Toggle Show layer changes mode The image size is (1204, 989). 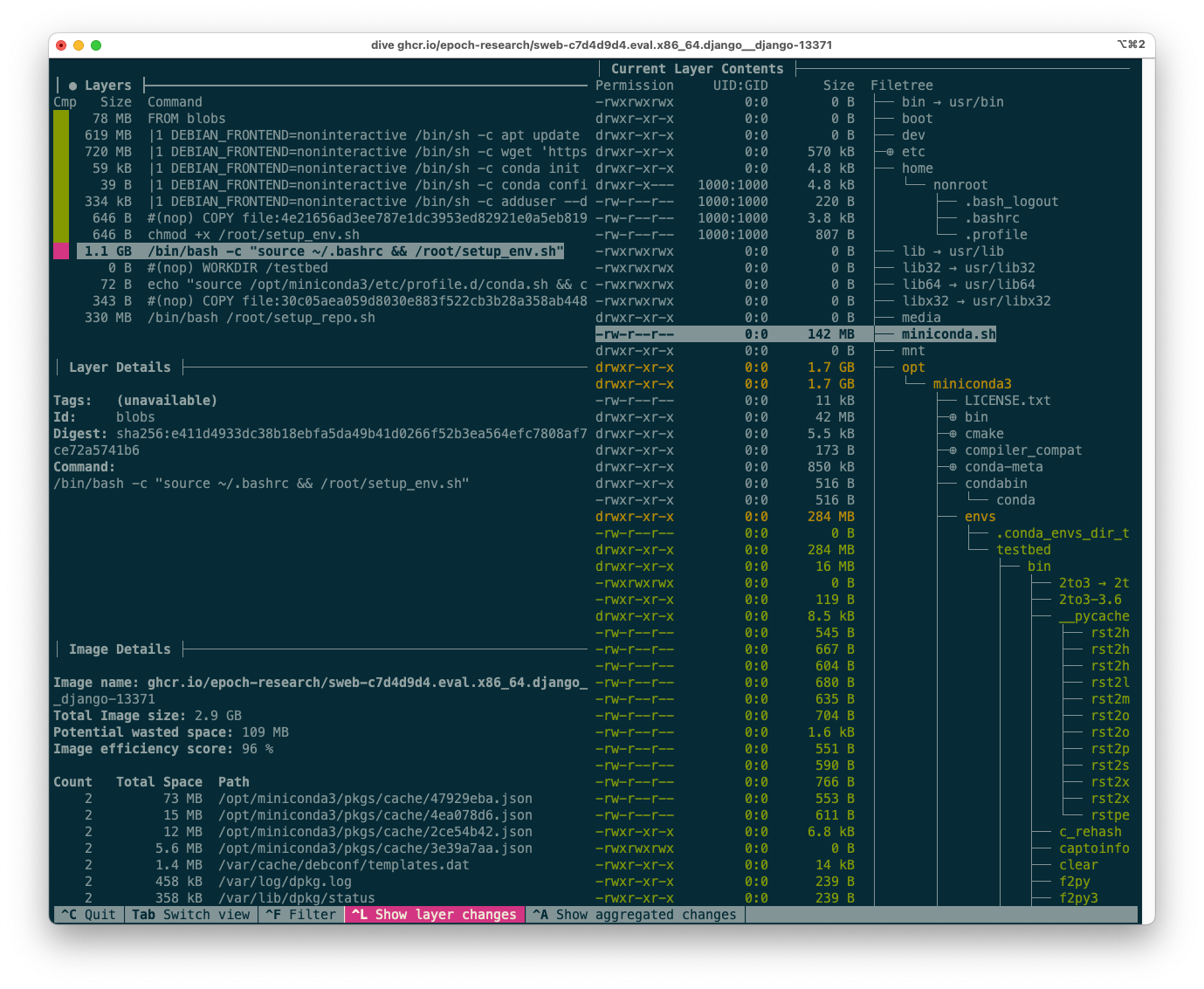tap(434, 915)
